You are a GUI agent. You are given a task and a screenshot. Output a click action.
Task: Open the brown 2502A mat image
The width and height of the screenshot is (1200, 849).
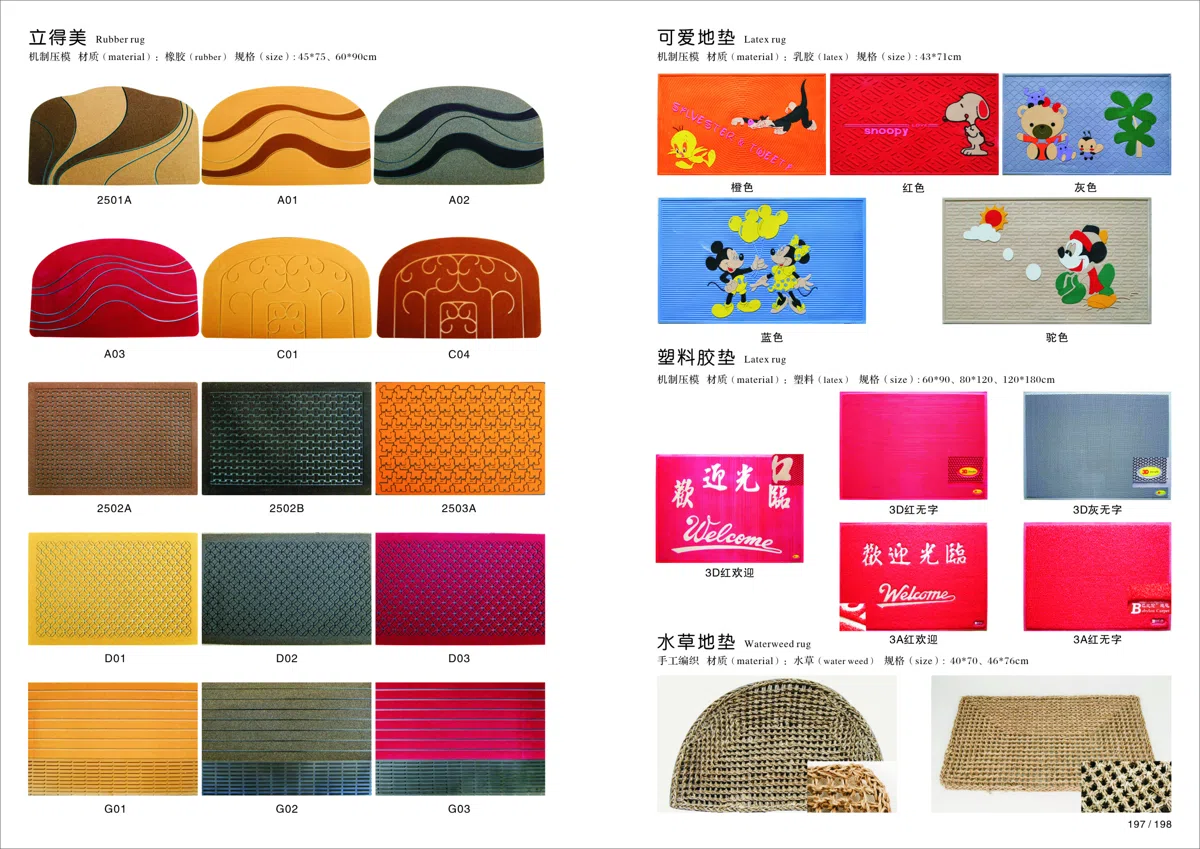click(113, 439)
